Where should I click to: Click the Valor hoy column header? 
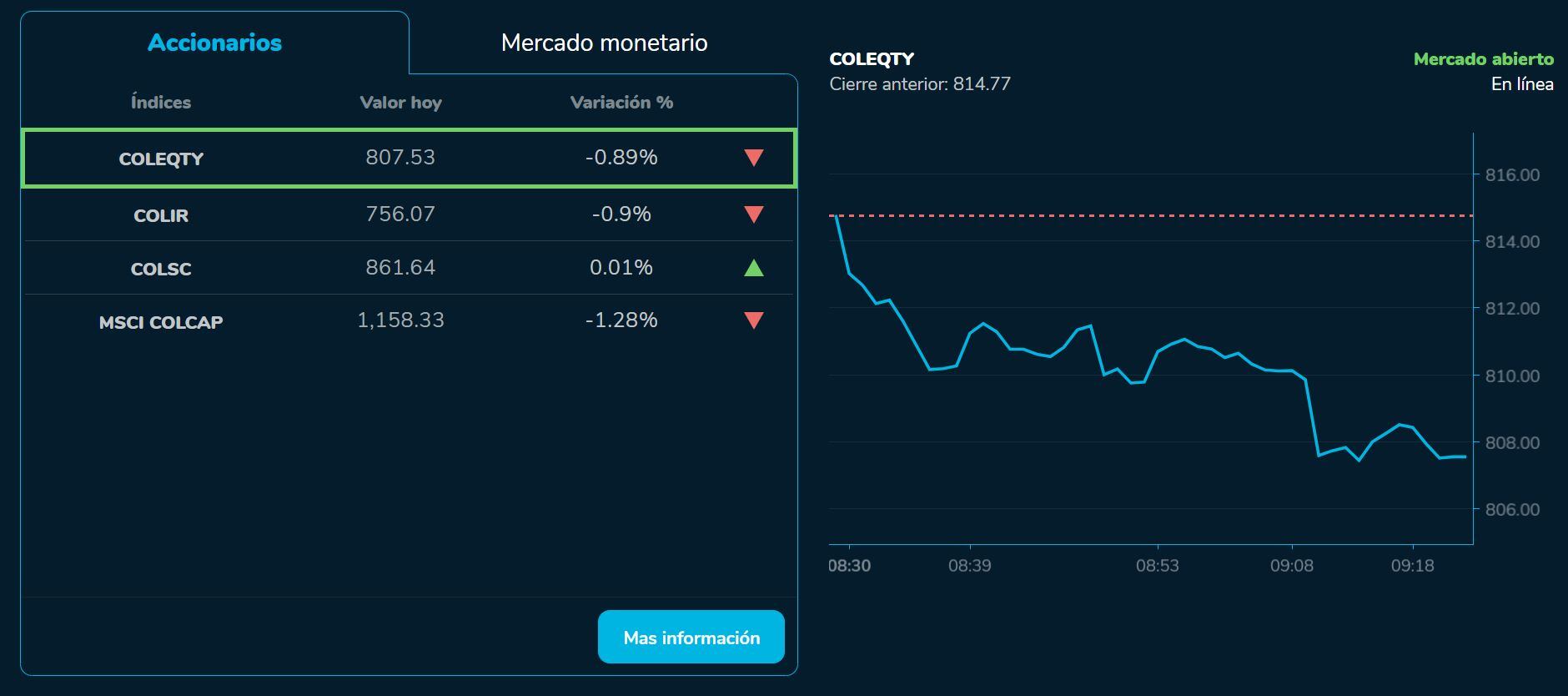(400, 103)
